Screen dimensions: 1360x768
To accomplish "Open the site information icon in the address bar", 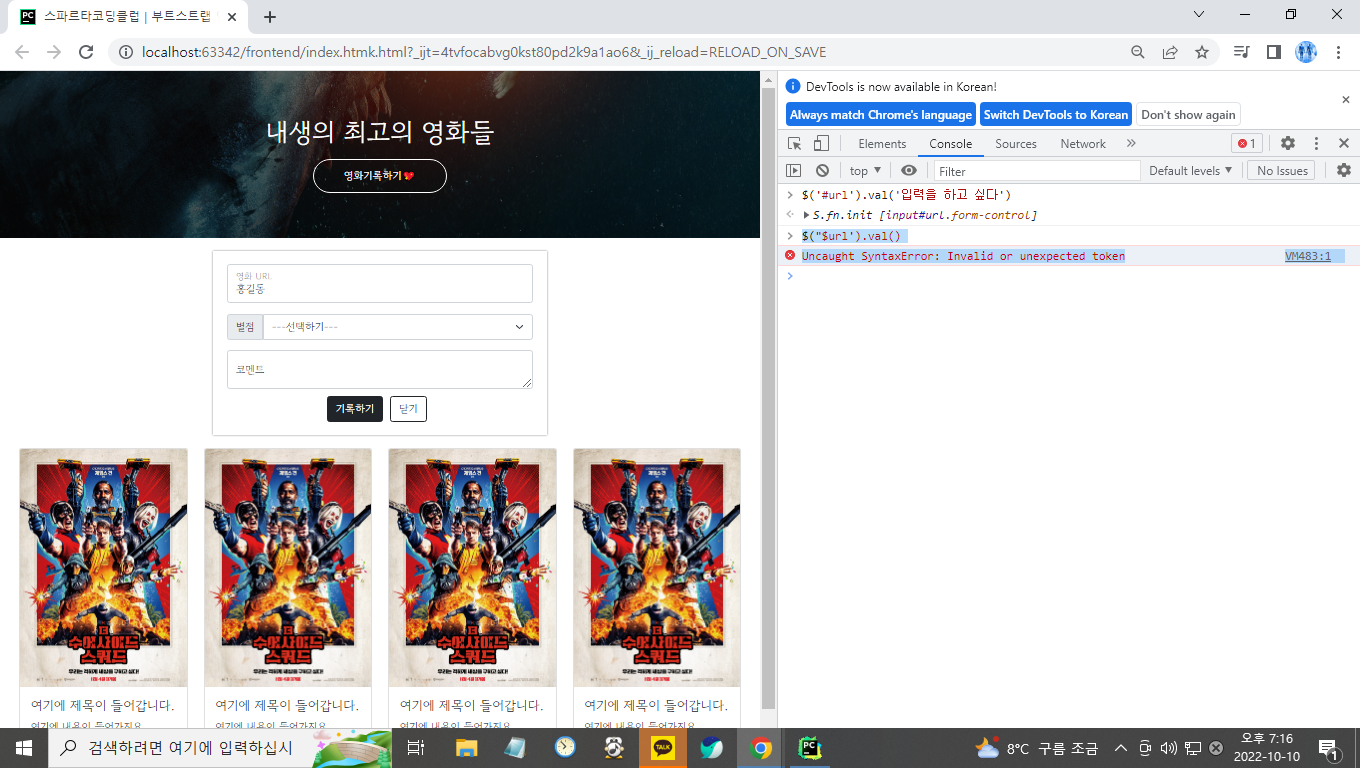I will coord(126,52).
